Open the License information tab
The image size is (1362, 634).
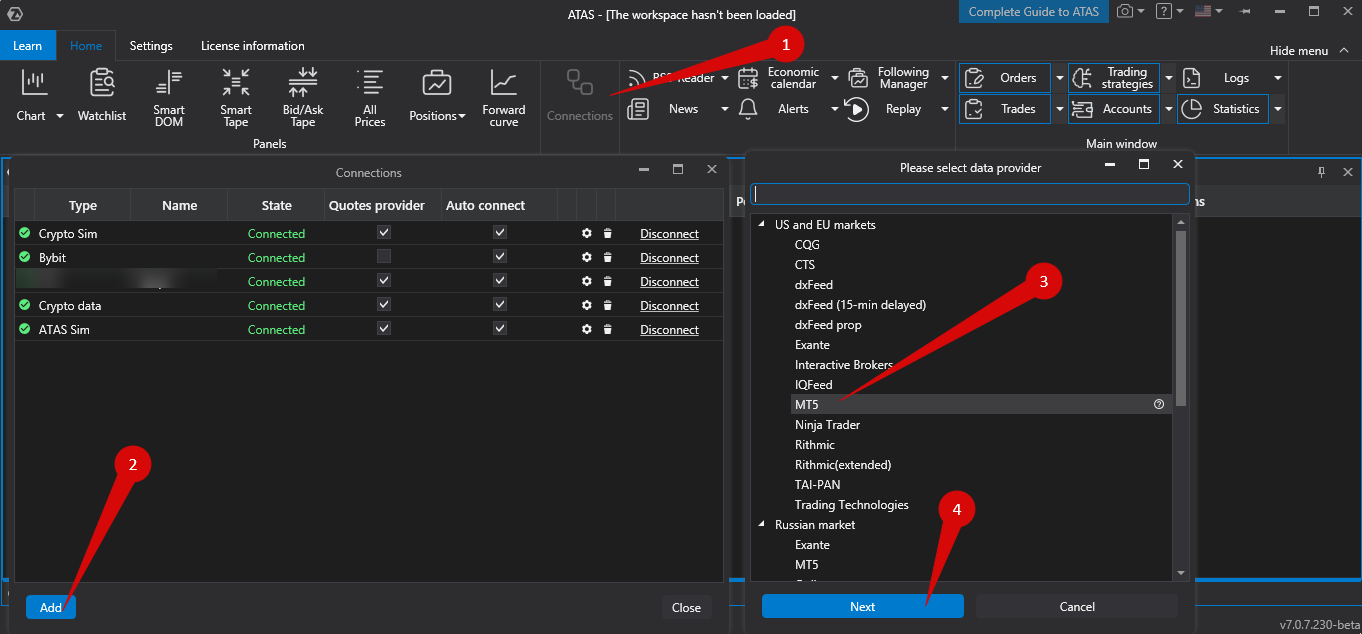(253, 46)
